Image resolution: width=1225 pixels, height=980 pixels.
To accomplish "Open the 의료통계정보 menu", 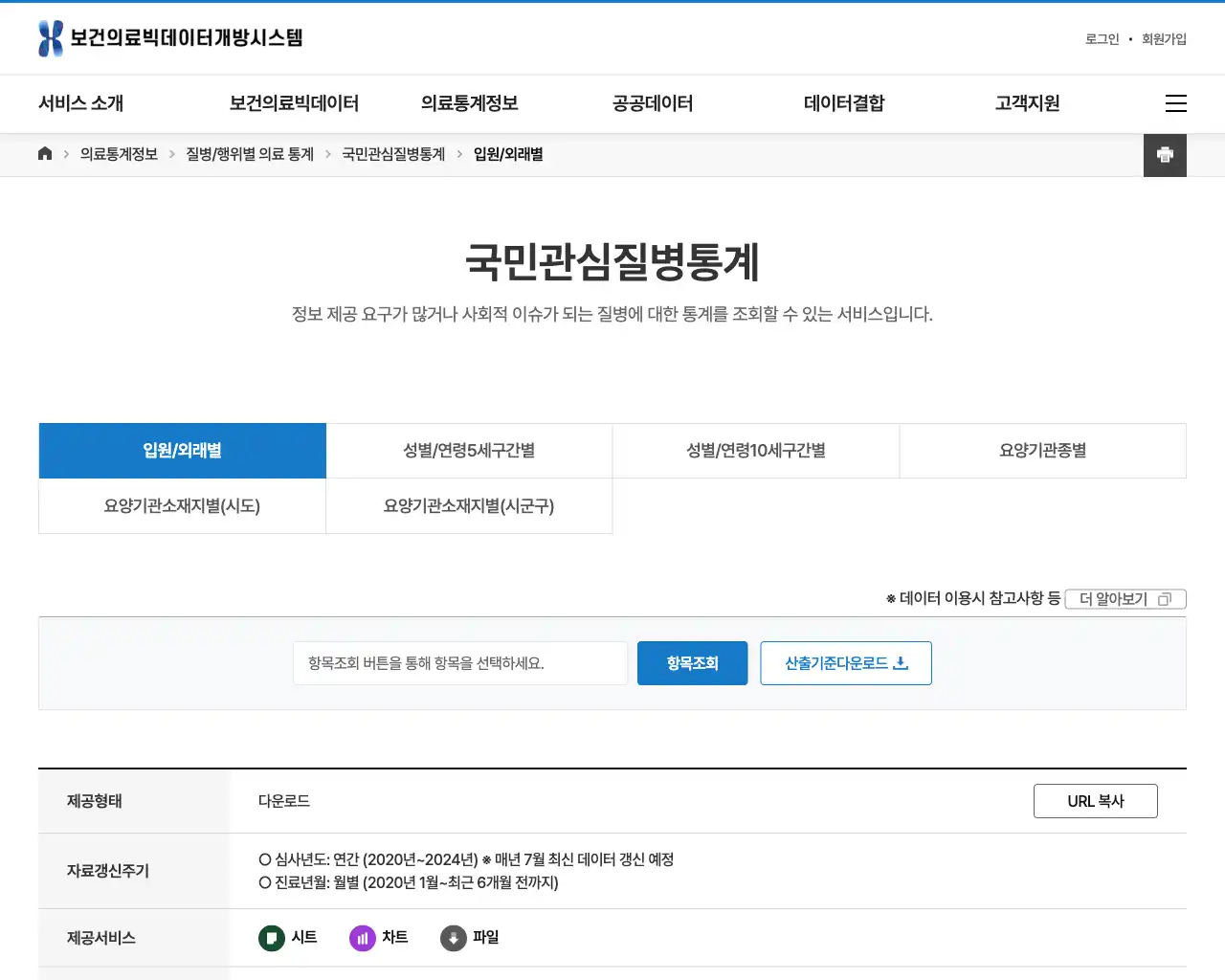I will (x=470, y=103).
